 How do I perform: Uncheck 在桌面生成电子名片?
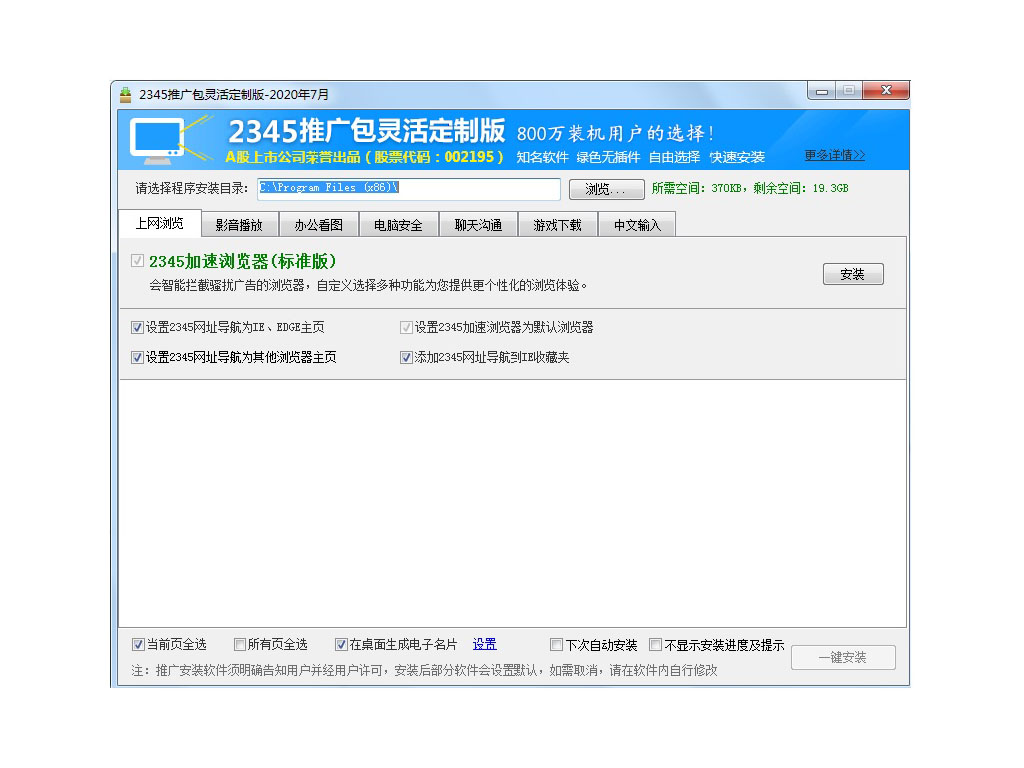[x=341, y=645]
